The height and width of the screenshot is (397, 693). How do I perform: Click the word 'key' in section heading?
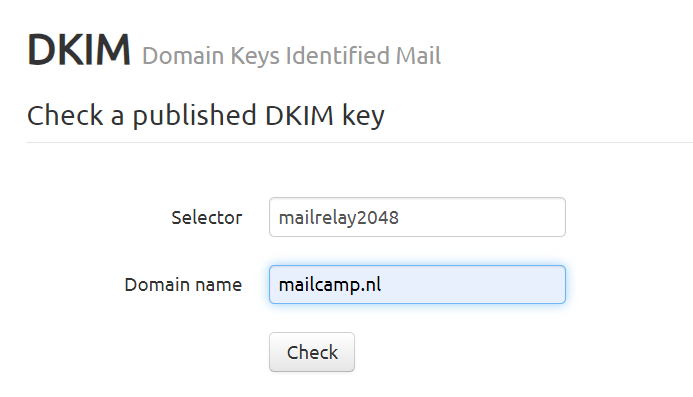click(363, 117)
